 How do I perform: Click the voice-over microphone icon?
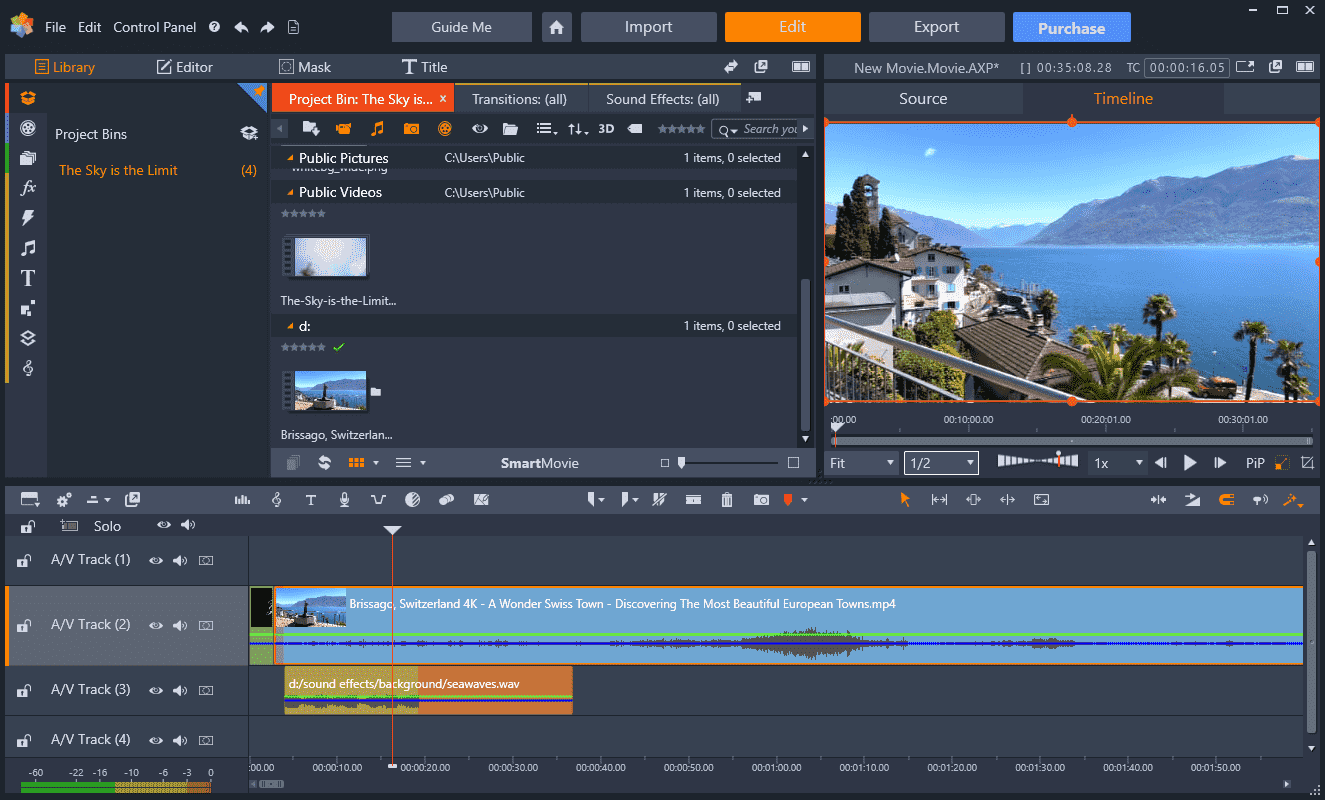coord(344,500)
